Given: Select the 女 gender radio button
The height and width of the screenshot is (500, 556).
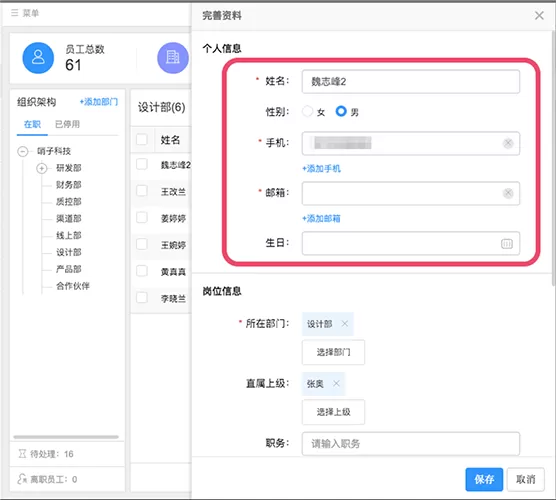Looking at the screenshot, I should click(x=307, y=111).
